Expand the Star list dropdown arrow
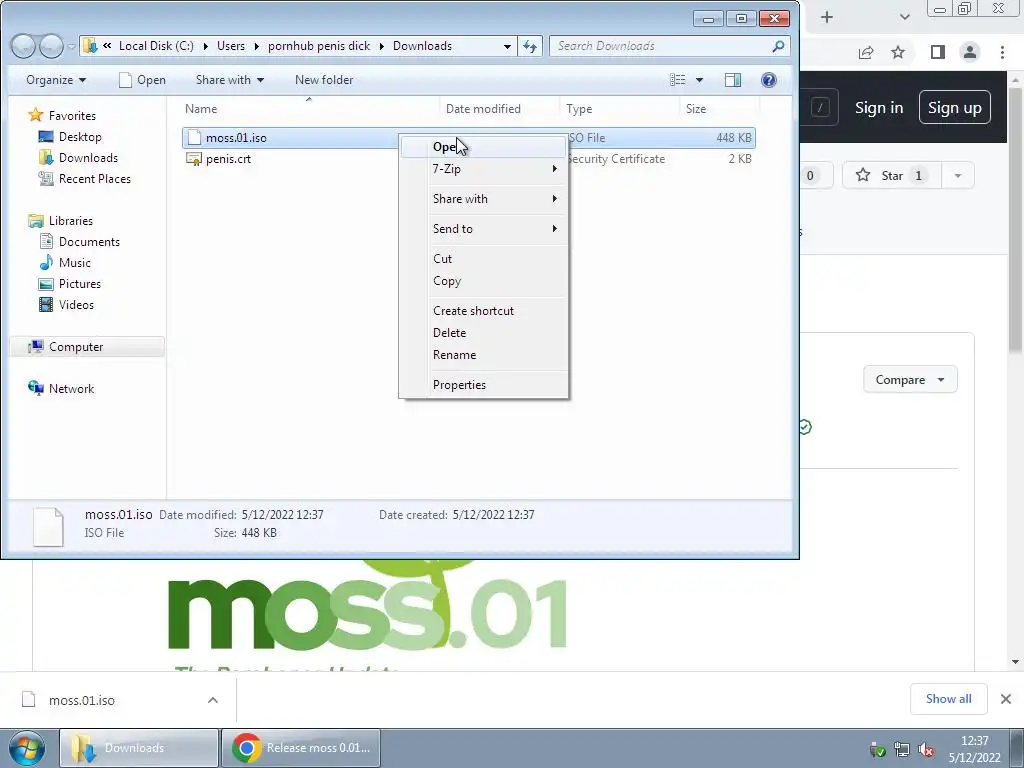 tap(957, 175)
